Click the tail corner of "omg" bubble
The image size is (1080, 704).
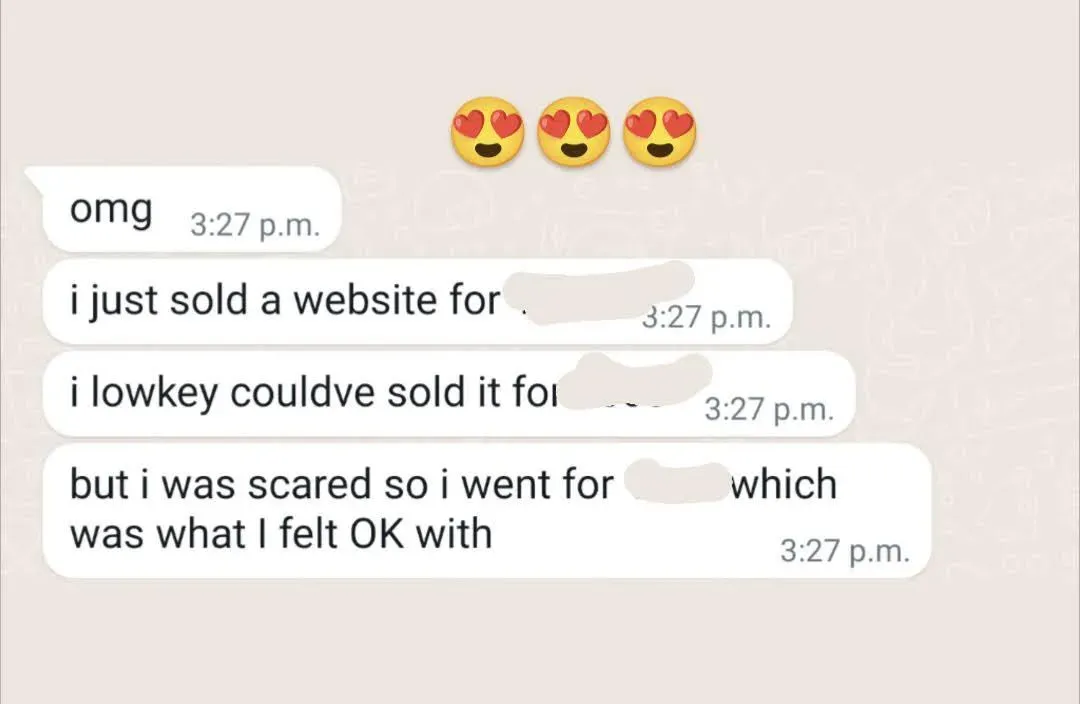coord(33,176)
